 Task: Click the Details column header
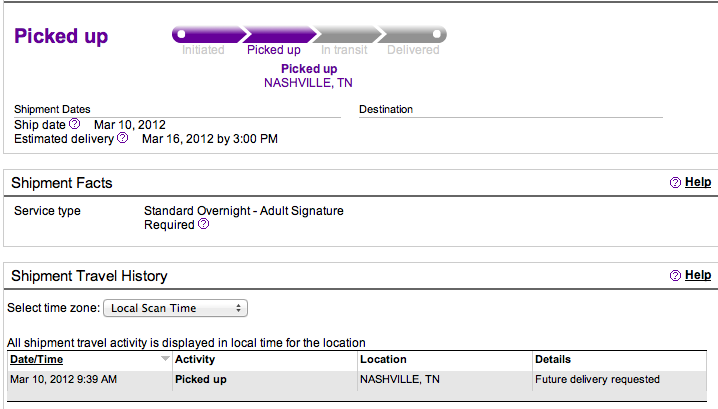pyautogui.click(x=553, y=359)
